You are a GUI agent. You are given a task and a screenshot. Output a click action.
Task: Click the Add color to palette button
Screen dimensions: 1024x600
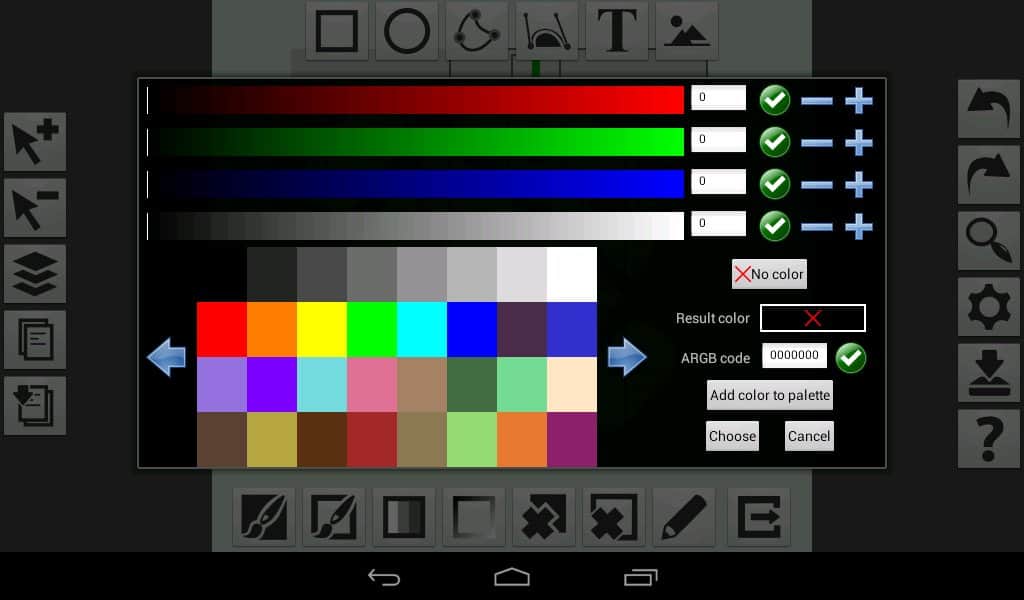tap(769, 395)
